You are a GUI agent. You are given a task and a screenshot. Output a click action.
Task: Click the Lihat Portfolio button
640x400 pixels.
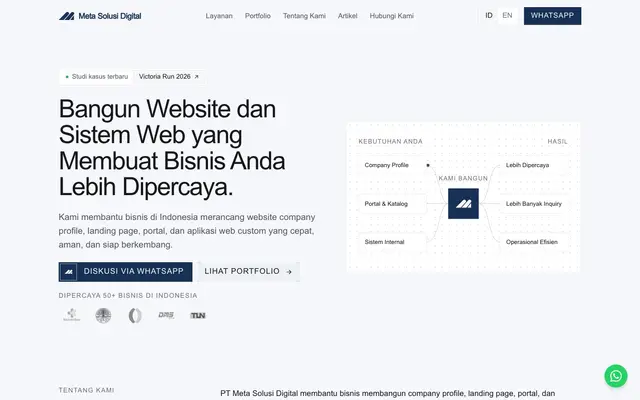[x=248, y=272]
